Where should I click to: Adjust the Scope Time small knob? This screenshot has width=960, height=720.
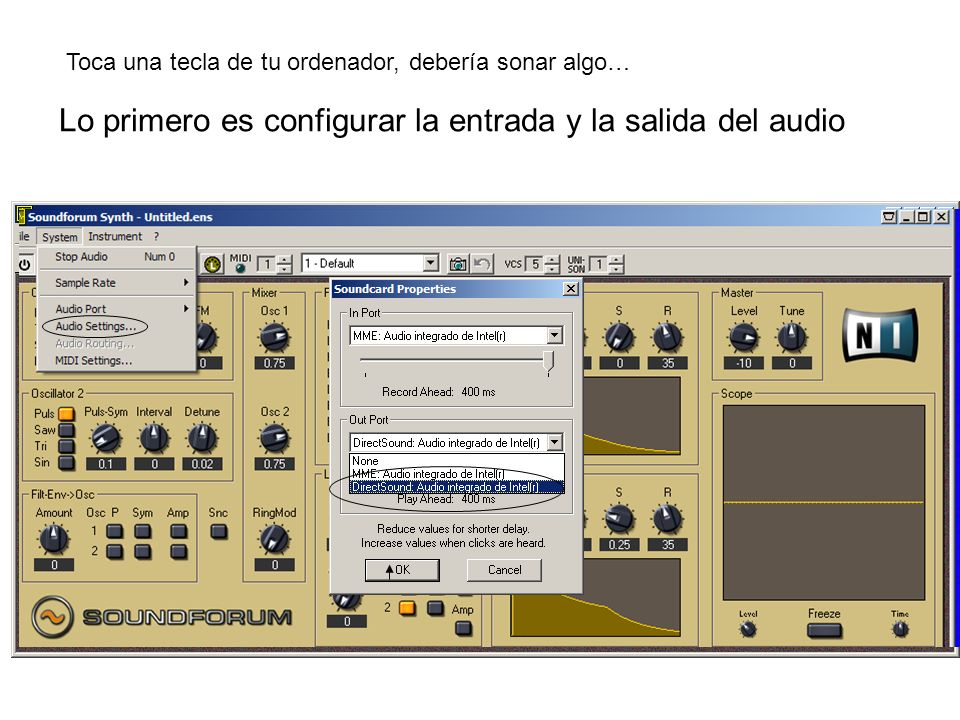[x=900, y=629]
